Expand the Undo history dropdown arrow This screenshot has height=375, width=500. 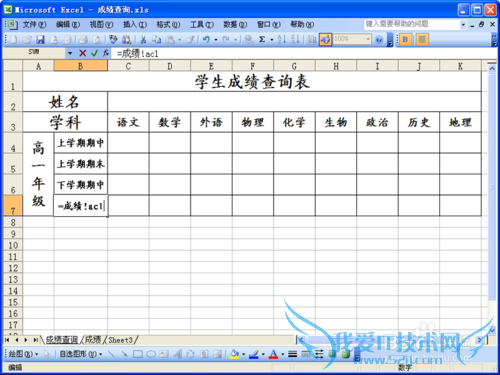pos(216,40)
